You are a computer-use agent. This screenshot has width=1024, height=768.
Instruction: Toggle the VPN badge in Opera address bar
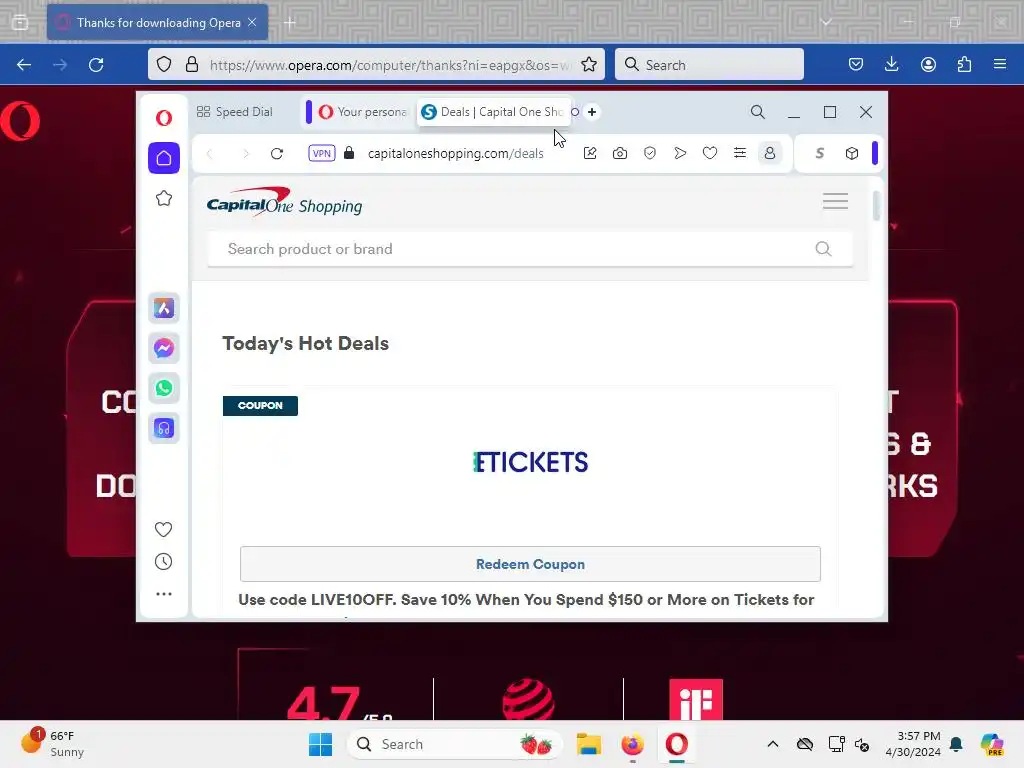(x=322, y=153)
